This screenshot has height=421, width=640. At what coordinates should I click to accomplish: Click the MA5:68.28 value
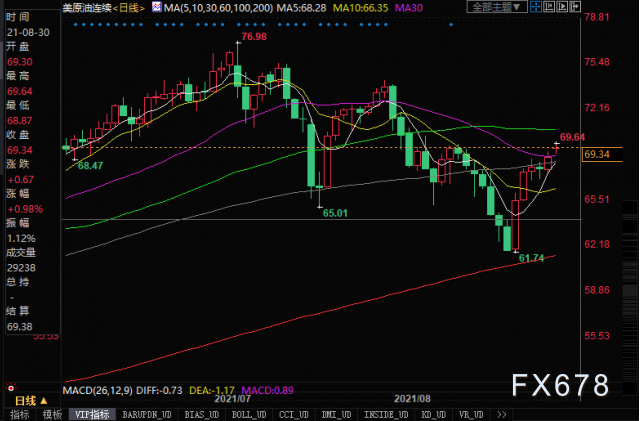tap(301, 7)
